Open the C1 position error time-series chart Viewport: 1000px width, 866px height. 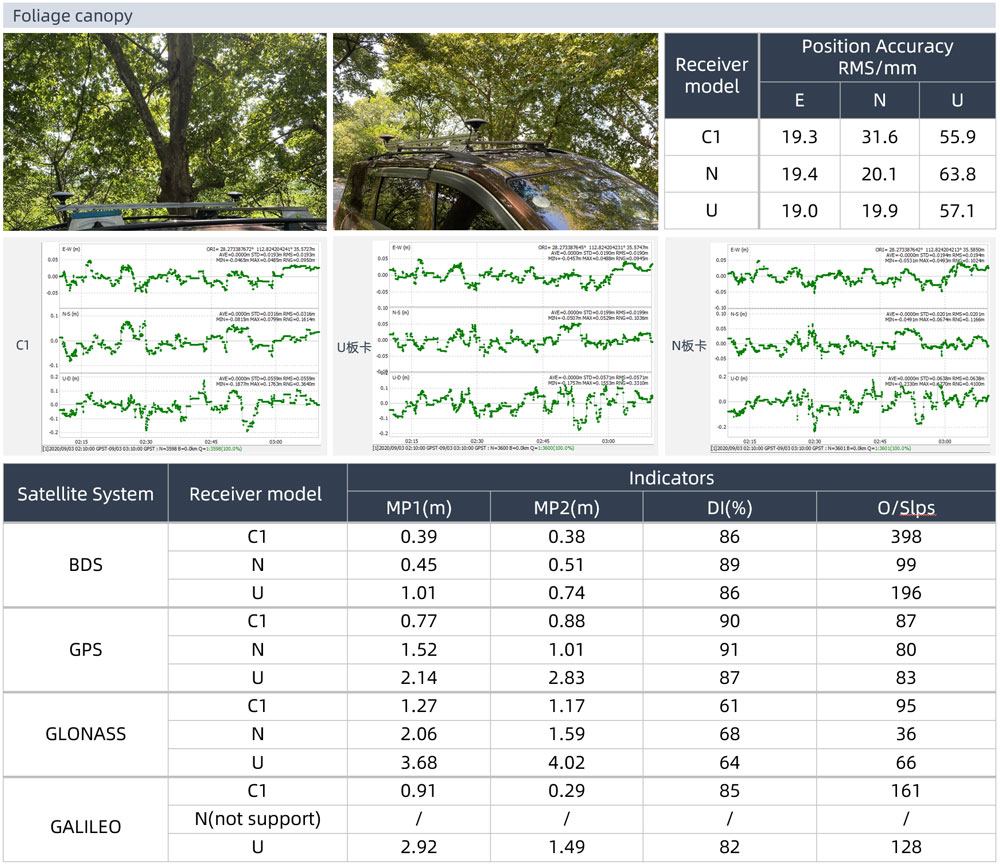point(182,346)
